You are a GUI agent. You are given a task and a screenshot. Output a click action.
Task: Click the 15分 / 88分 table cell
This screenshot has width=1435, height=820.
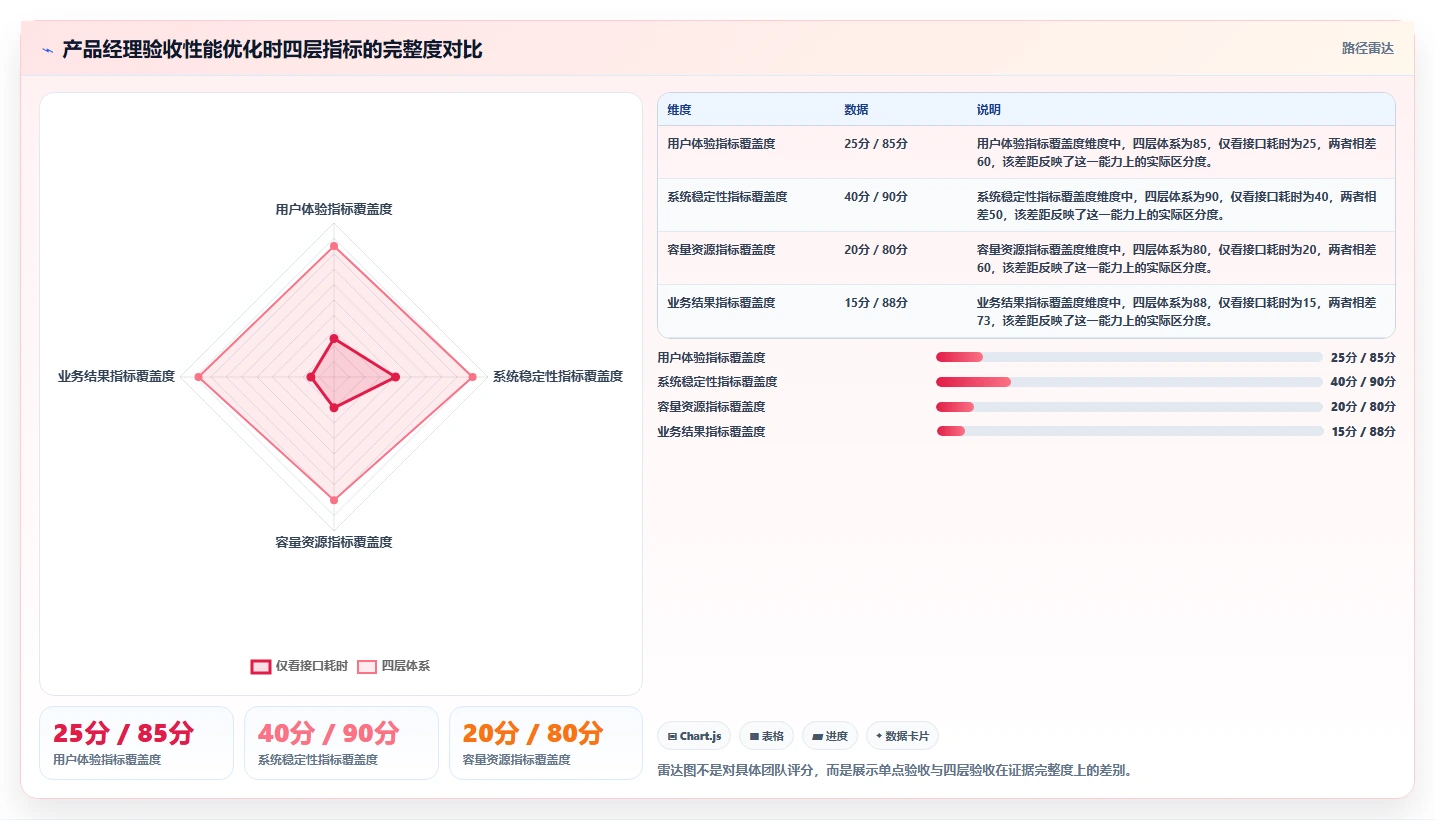click(876, 303)
